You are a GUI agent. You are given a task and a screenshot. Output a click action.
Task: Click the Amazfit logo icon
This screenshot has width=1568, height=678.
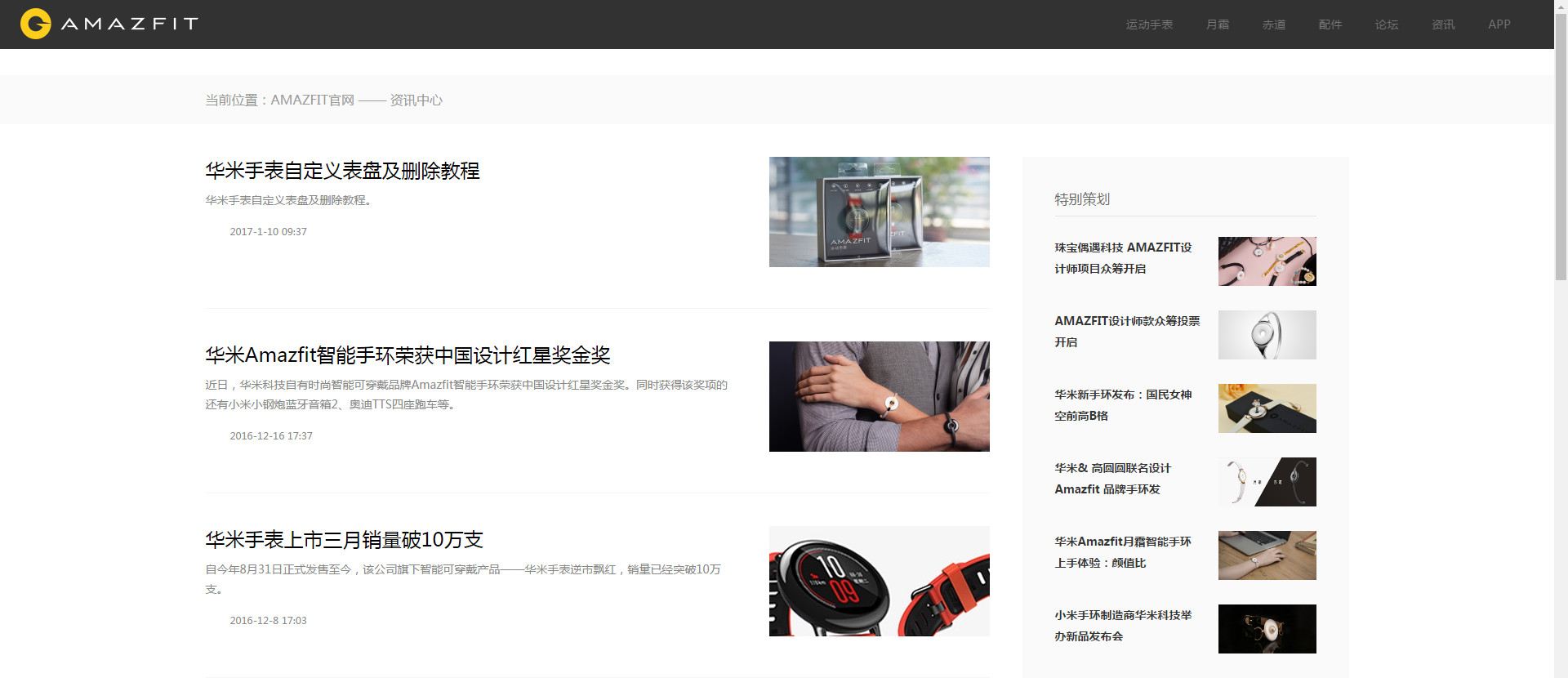(36, 24)
